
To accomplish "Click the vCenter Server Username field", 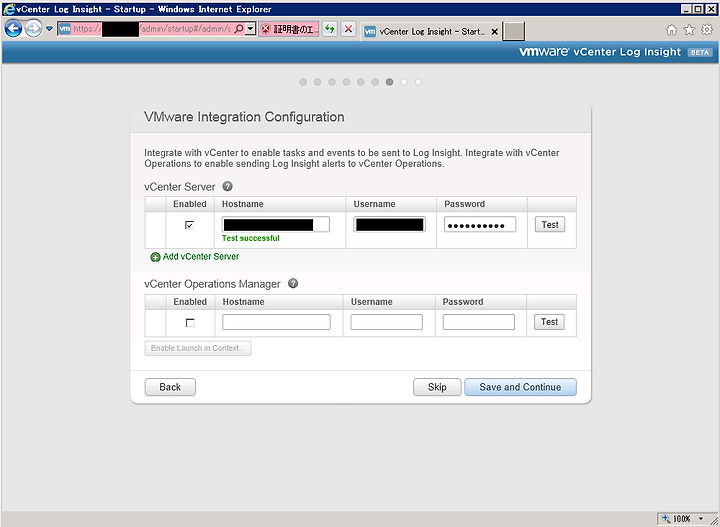I will pyautogui.click(x=389, y=224).
